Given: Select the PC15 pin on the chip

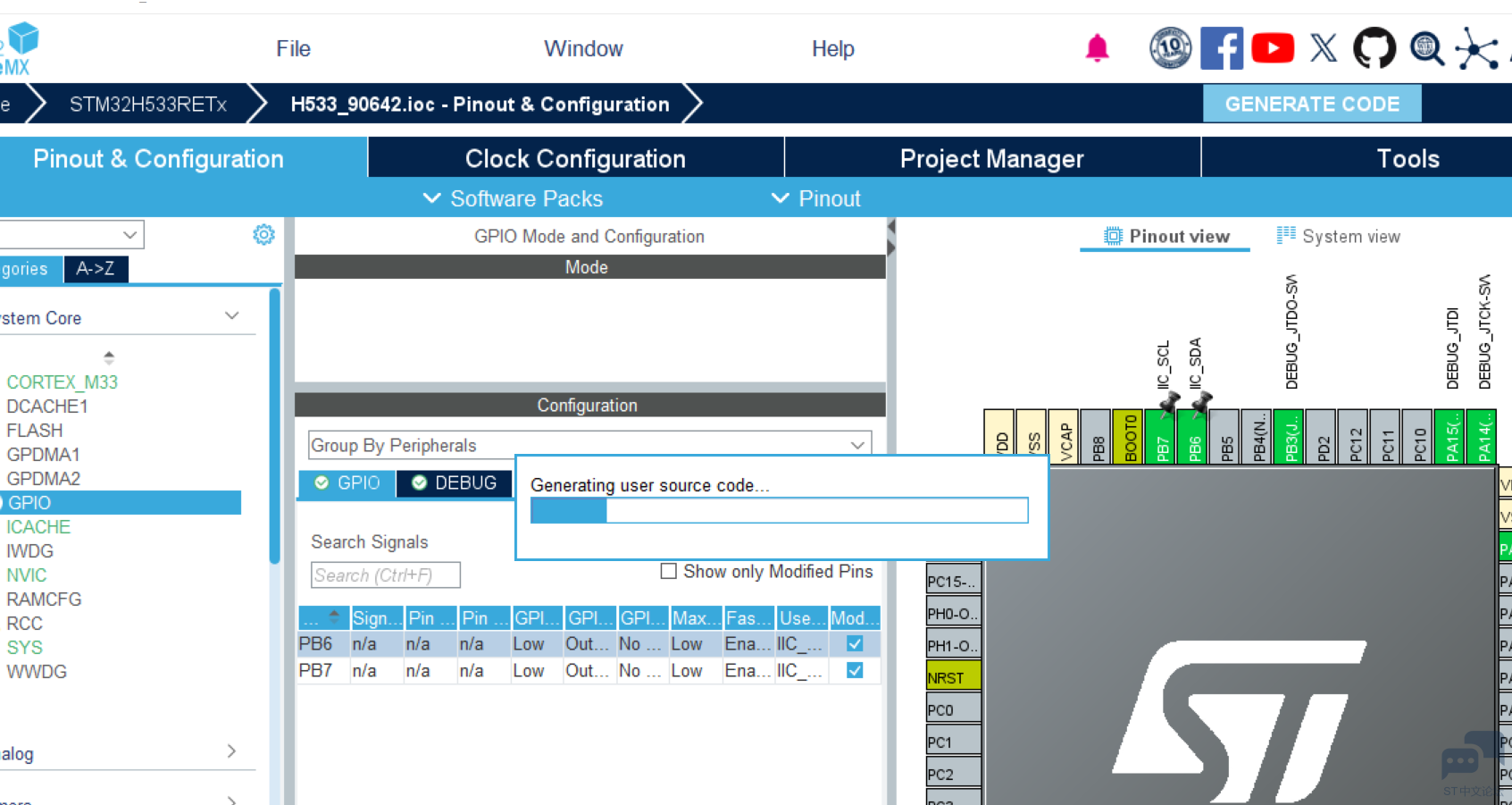Looking at the screenshot, I should (954, 580).
